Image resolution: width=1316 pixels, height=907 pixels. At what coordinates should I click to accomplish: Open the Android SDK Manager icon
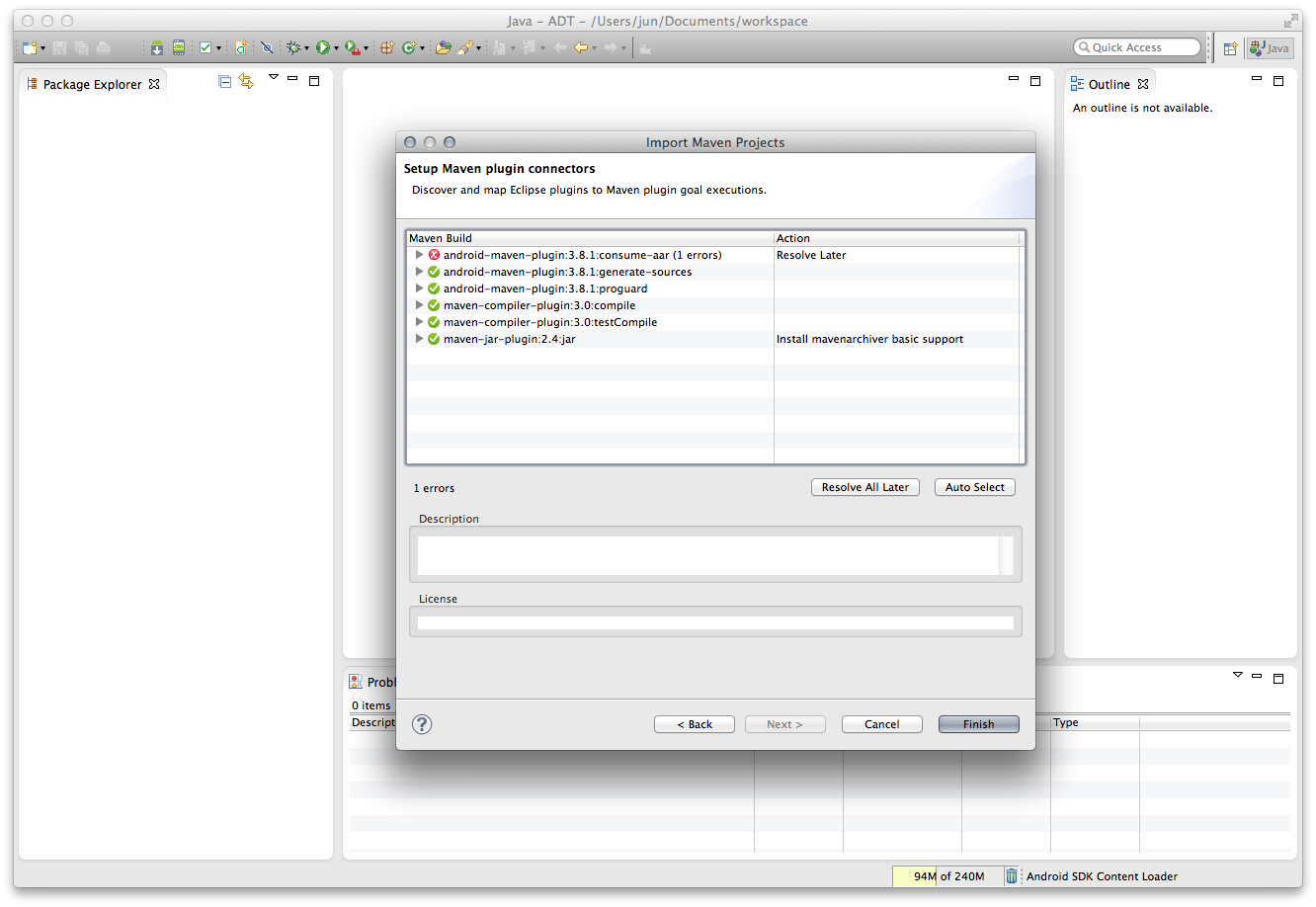click(157, 47)
